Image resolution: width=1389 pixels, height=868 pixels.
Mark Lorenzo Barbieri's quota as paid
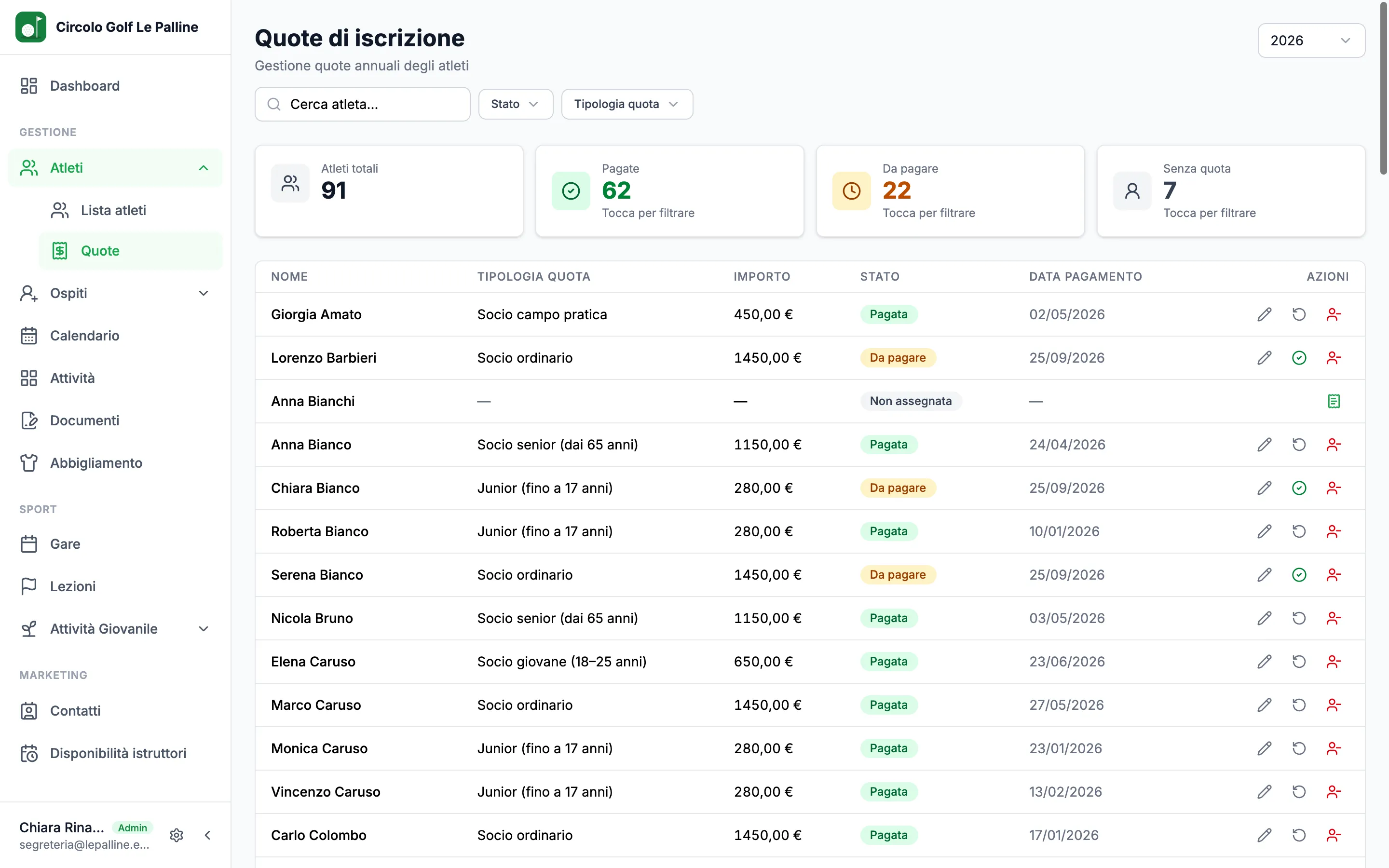pos(1299,358)
